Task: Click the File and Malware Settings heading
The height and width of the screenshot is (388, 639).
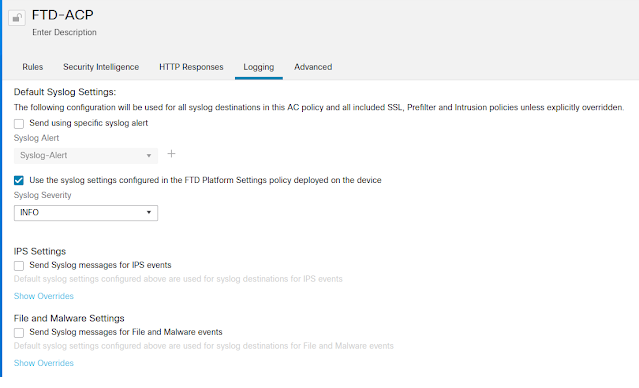Action: [x=69, y=318]
